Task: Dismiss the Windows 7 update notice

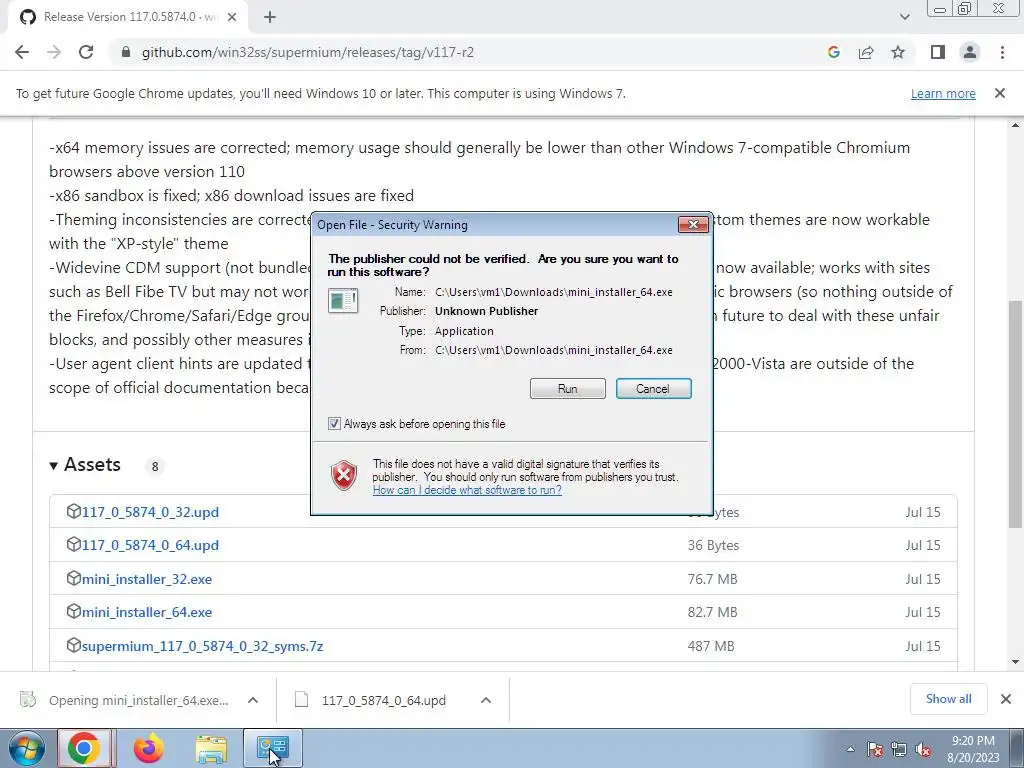Action: click(1000, 93)
